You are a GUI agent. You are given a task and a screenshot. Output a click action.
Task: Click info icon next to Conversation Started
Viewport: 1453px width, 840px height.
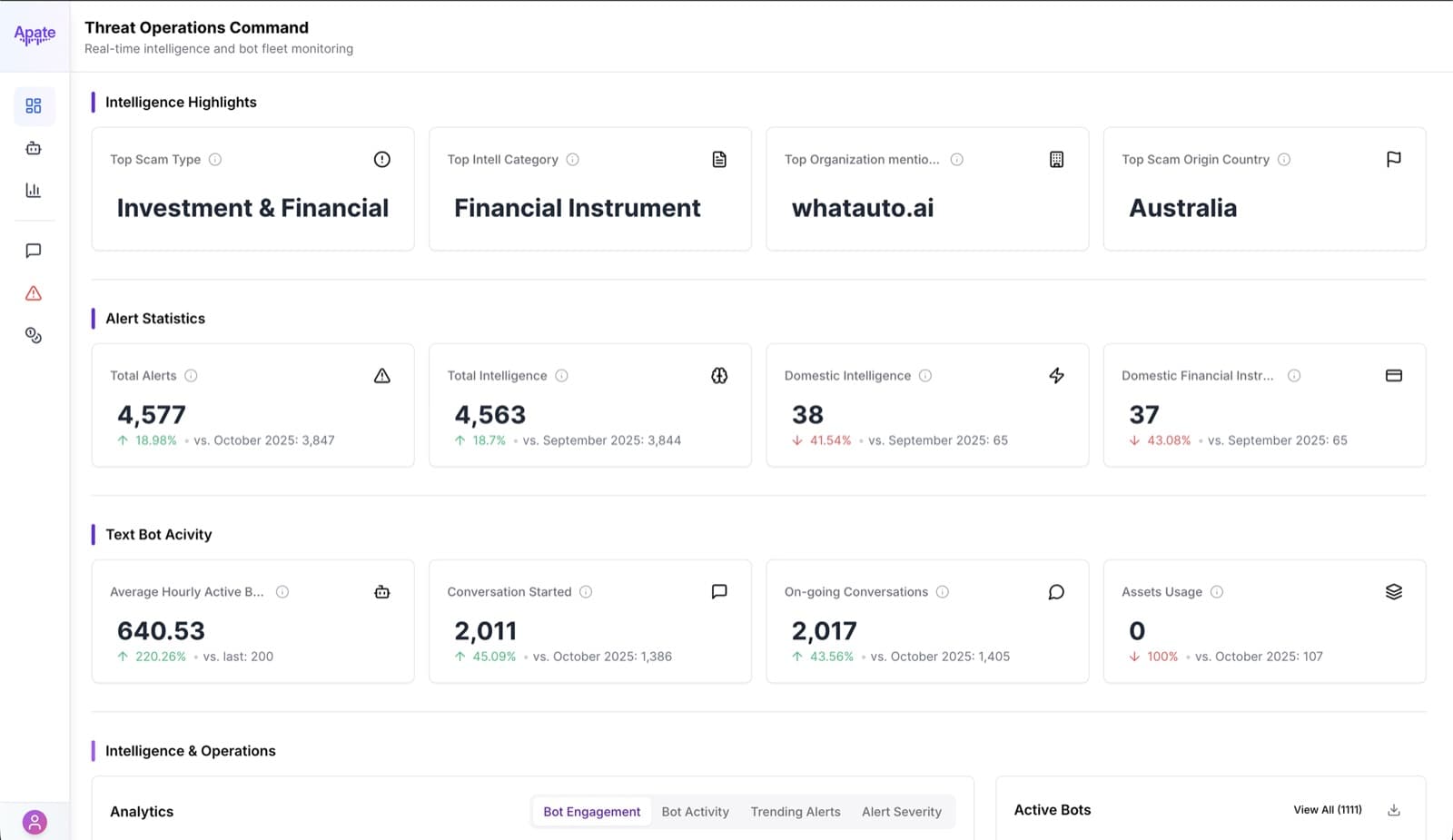tap(586, 592)
